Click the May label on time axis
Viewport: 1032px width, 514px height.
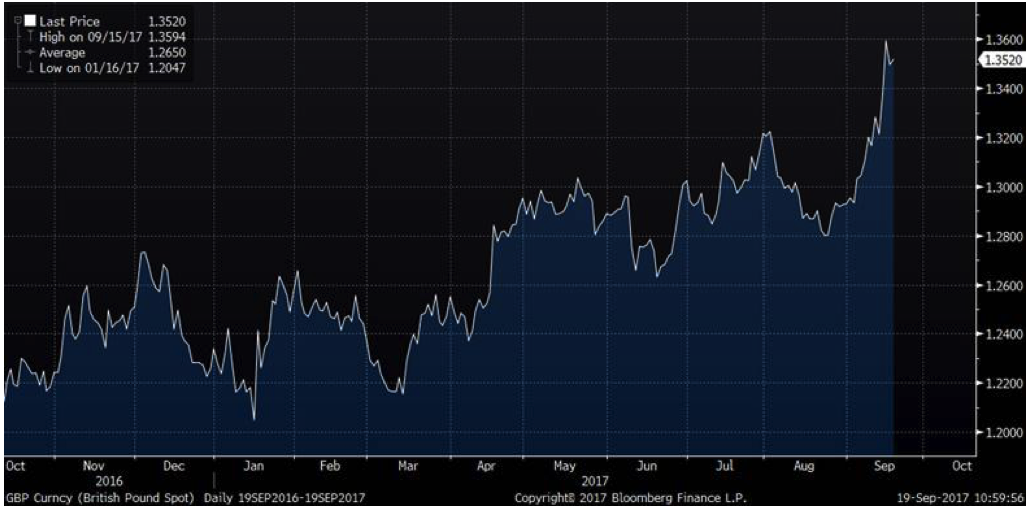tap(565, 466)
